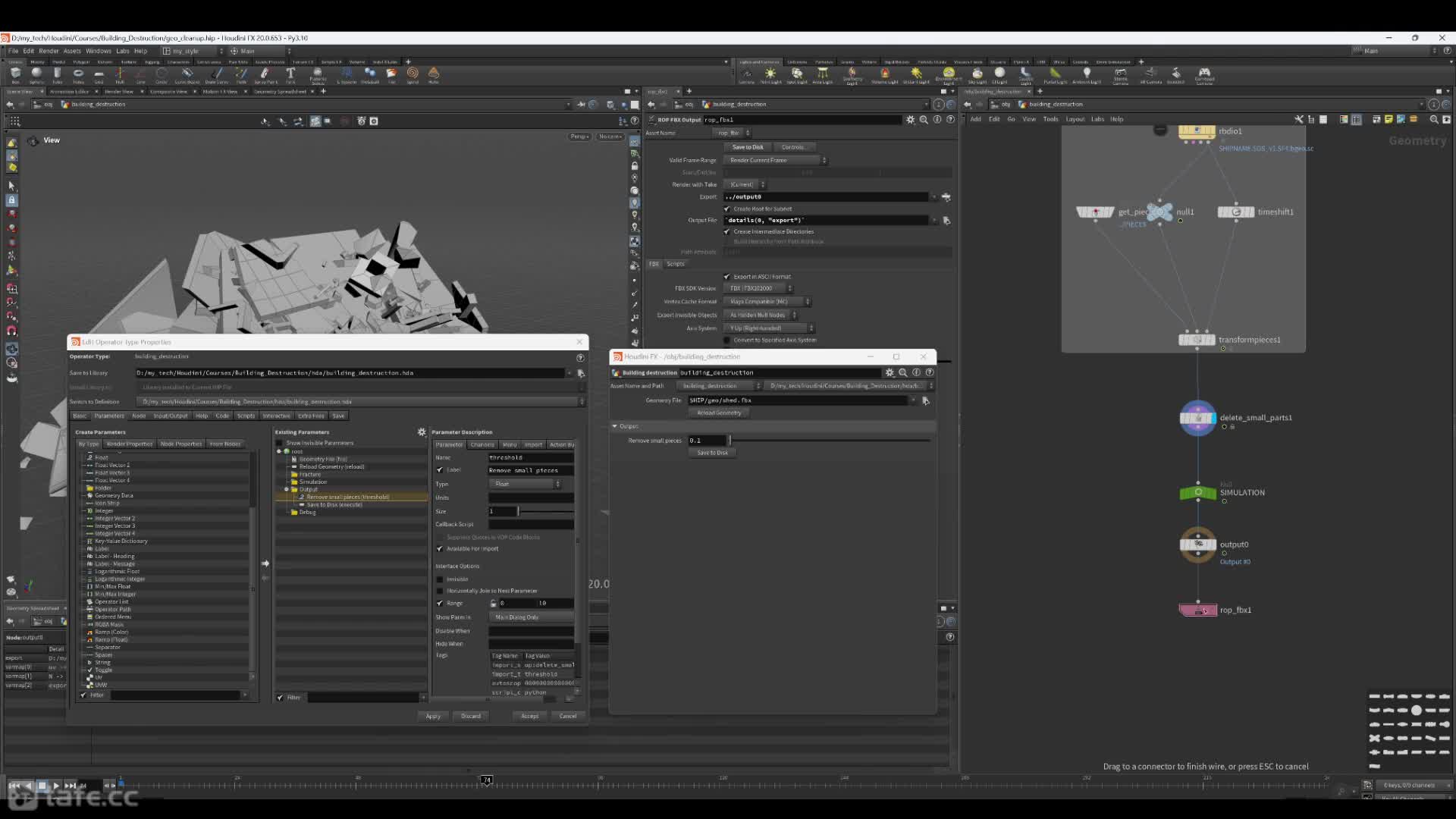Image resolution: width=1456 pixels, height=819 pixels.
Task: Select the Box shelf tool
Action: click(15, 74)
